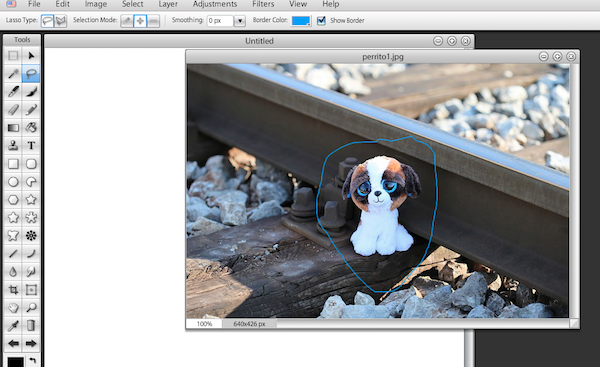Pick the Symmetry tool icon
The height and width of the screenshot is (367, 600).
click(x=31, y=236)
